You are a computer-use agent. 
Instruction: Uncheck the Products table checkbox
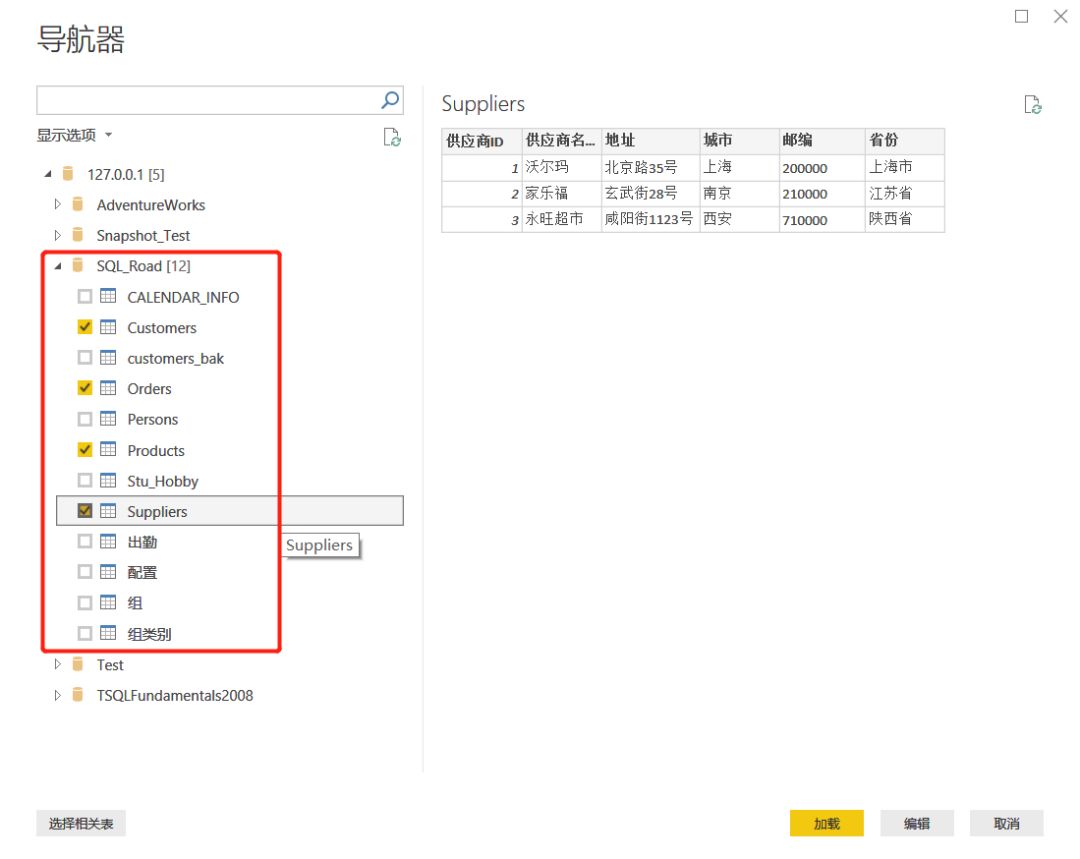pos(85,450)
